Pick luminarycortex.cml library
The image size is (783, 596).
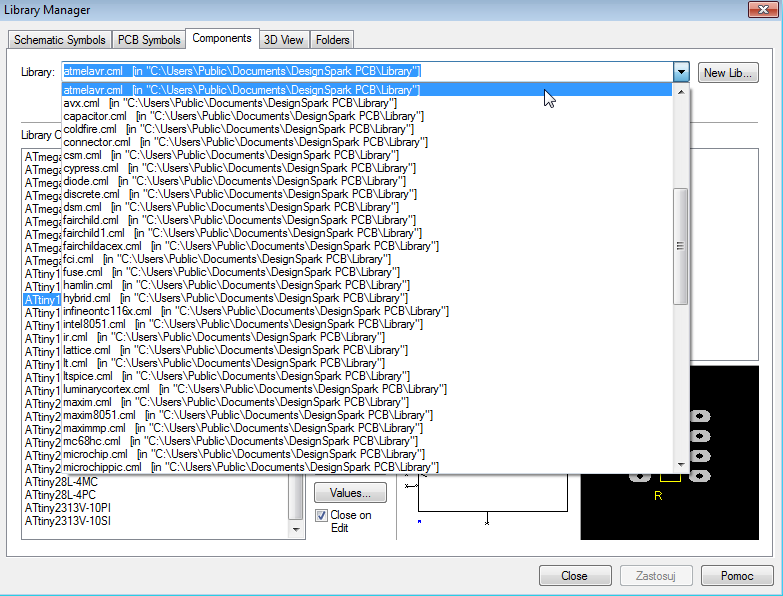(367, 389)
